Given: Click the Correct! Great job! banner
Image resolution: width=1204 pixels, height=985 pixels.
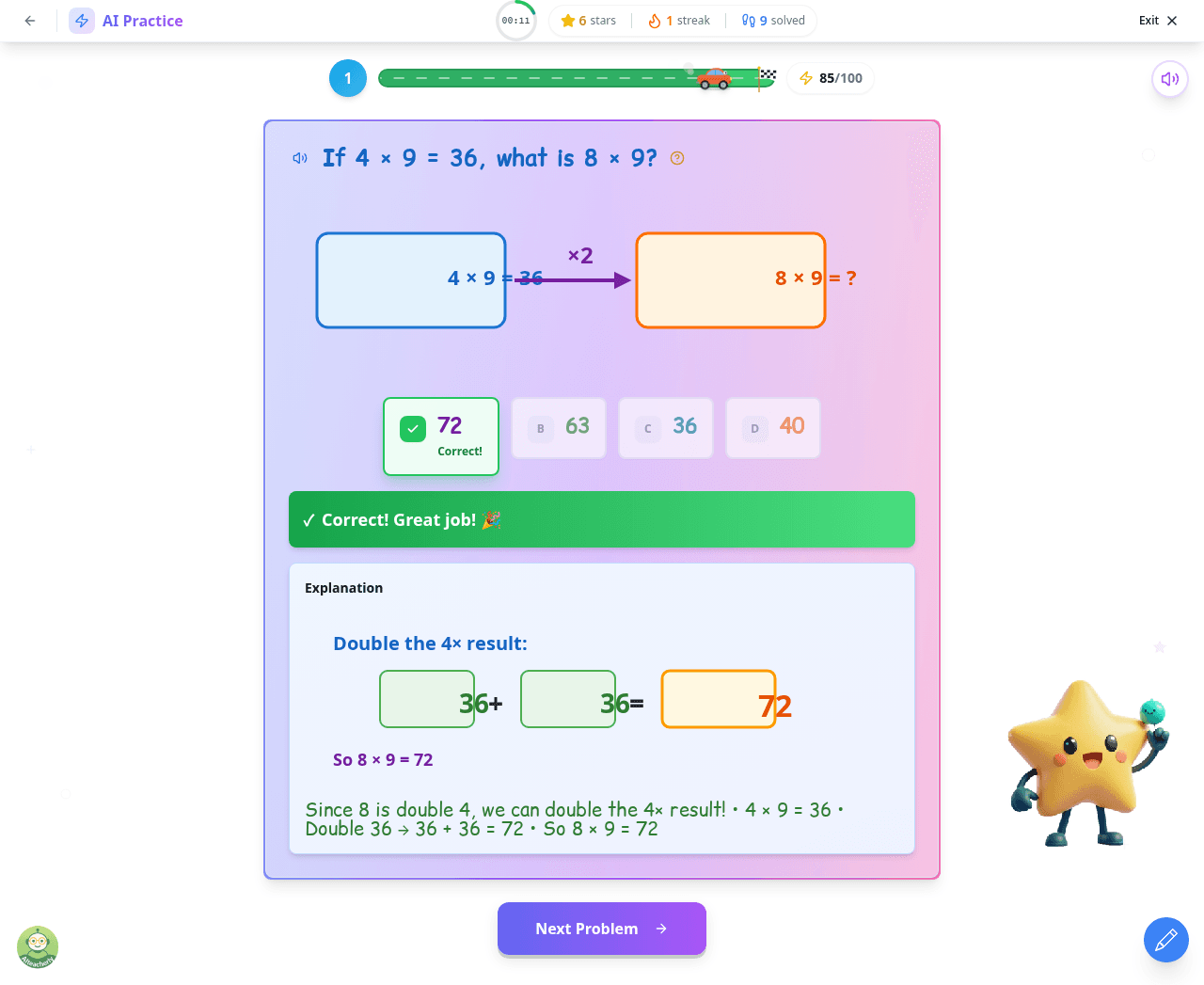Looking at the screenshot, I should click(x=602, y=519).
